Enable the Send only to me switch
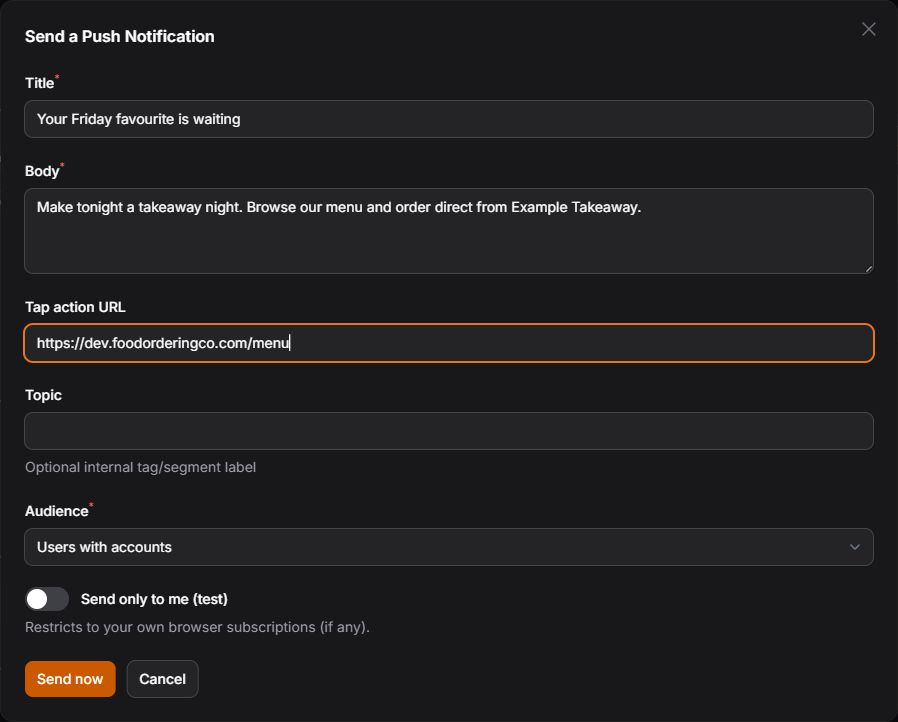Screen dimensions: 898x722 click(47, 599)
